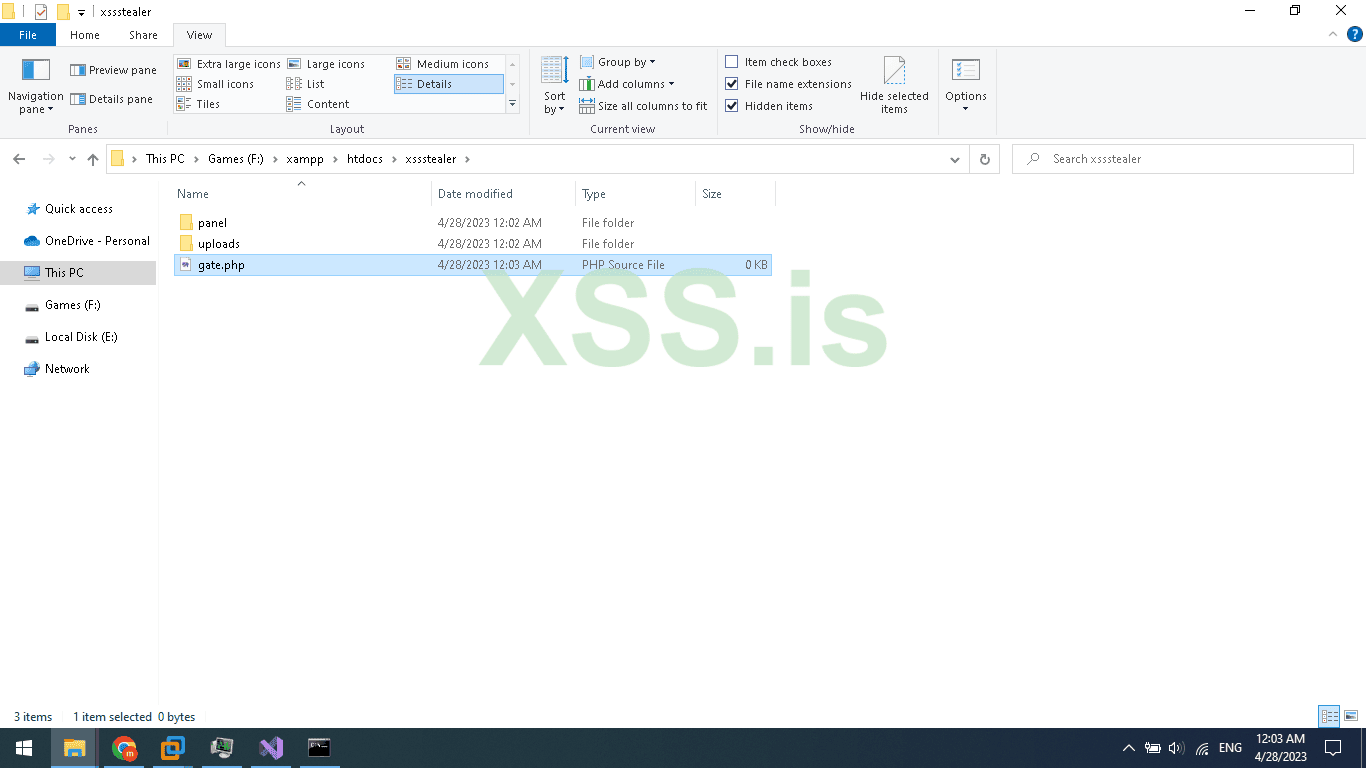This screenshot has height=768, width=1366.
Task: Choose Small icons layout
Action: point(216,84)
